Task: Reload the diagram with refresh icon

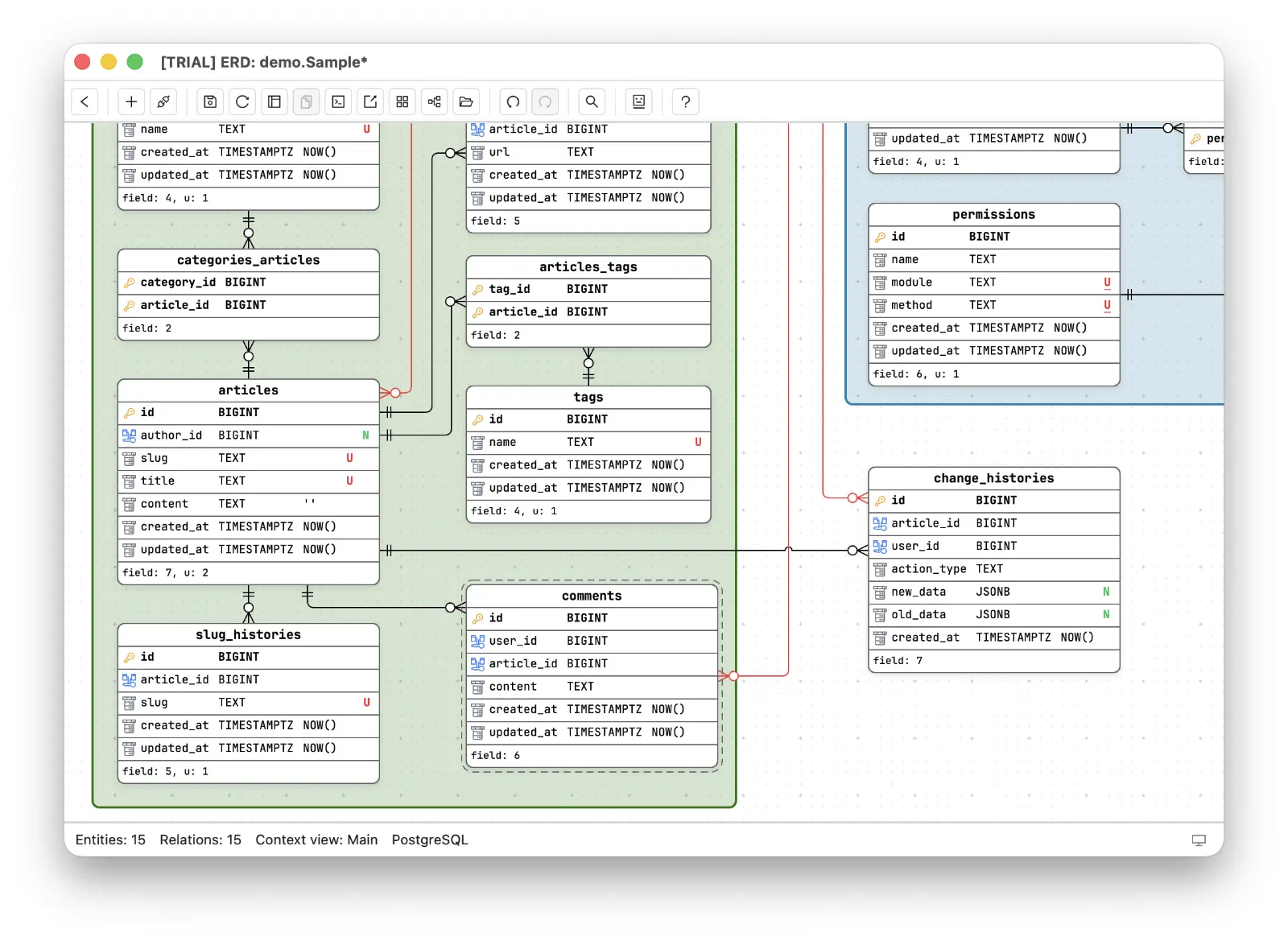Action: tap(242, 101)
